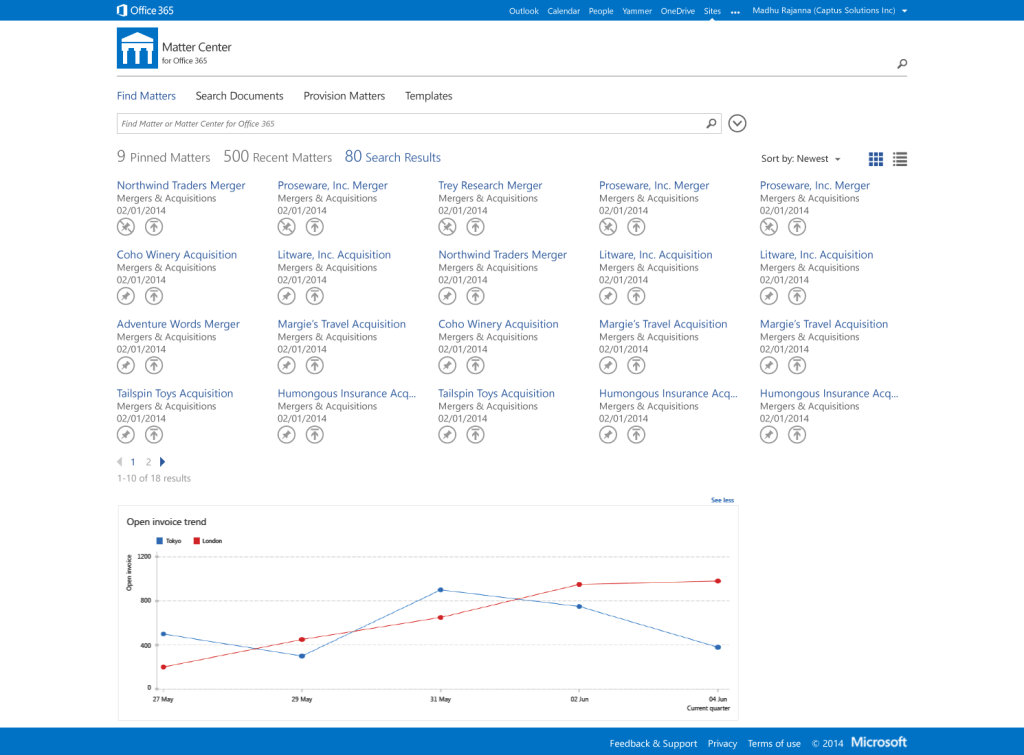Click the See less link above chart
1024x755 pixels.
click(x=722, y=500)
